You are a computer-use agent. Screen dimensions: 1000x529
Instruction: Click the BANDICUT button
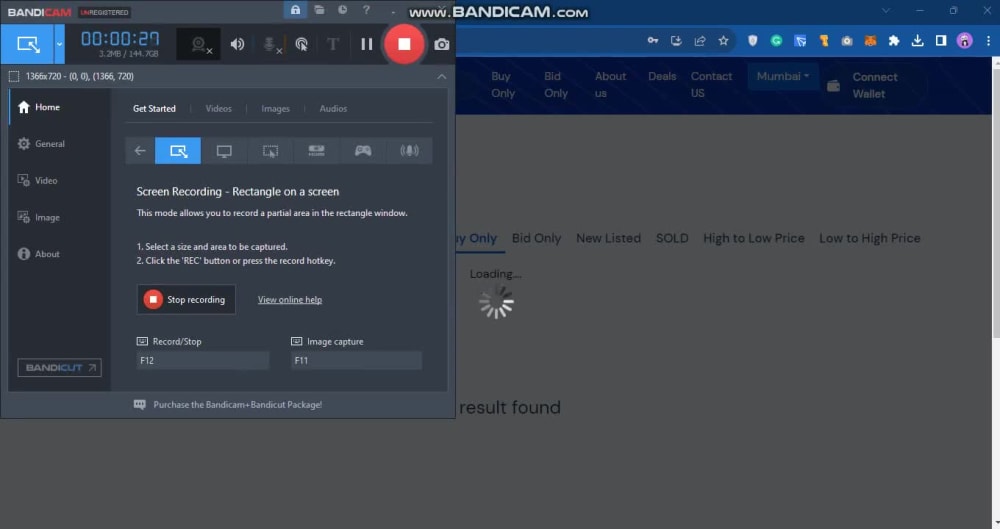coord(59,368)
